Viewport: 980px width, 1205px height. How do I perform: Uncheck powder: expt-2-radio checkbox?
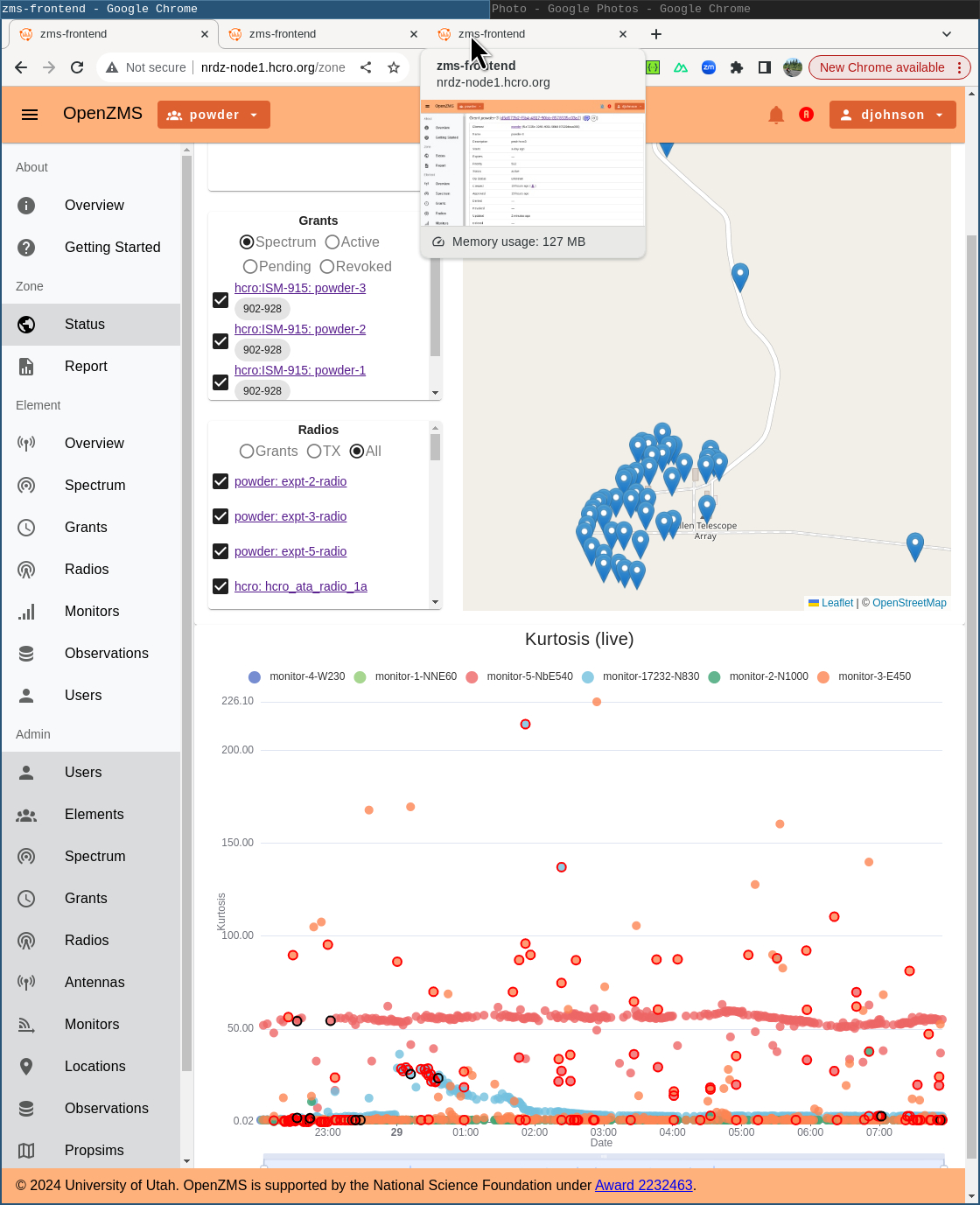(x=220, y=481)
